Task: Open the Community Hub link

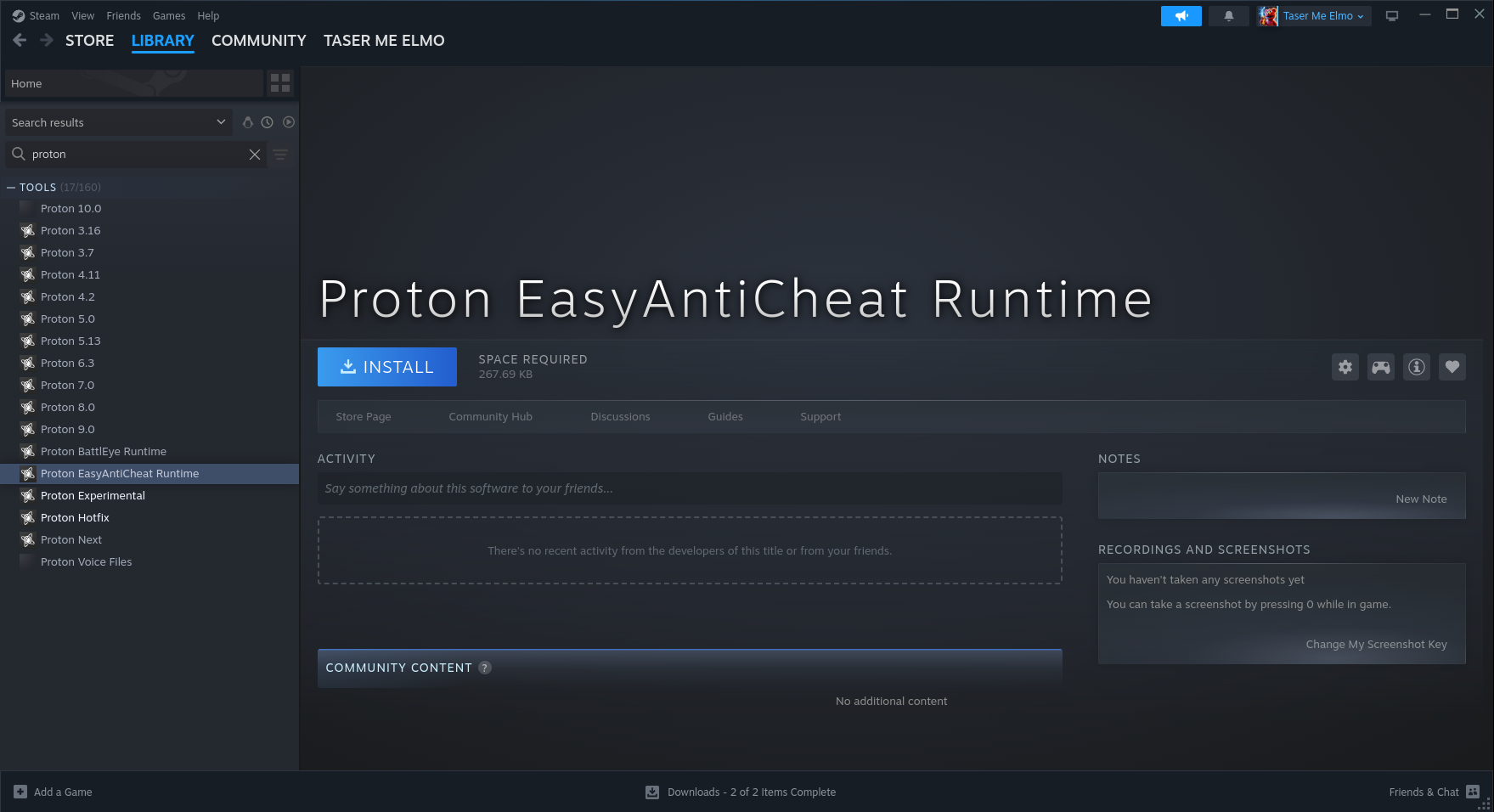Action: pos(491,417)
